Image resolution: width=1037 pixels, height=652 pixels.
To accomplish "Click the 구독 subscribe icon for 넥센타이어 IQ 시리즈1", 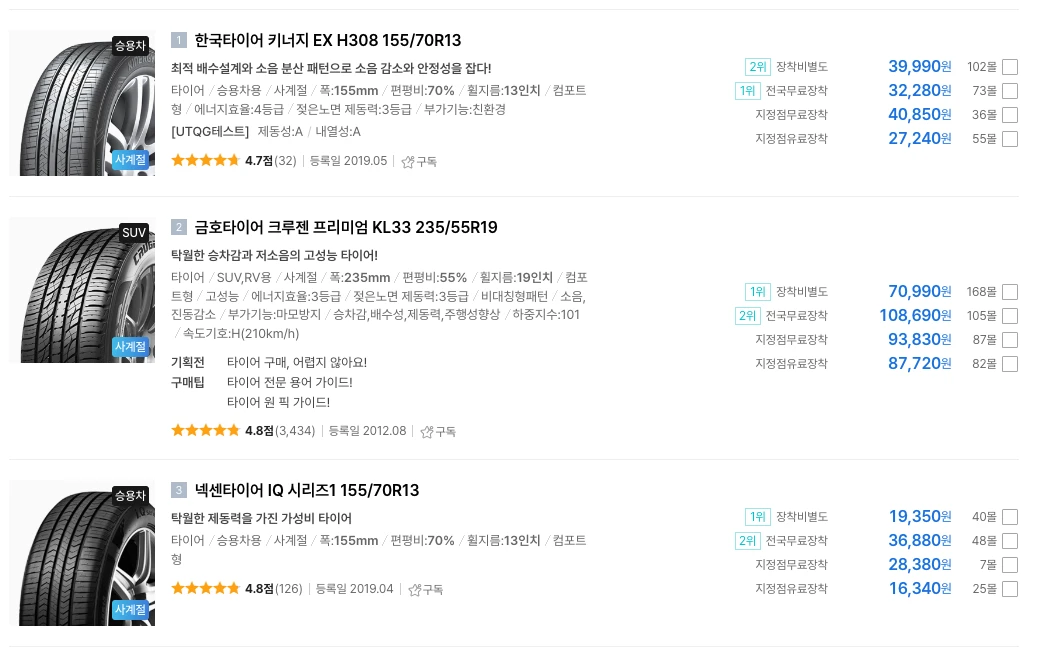I will pyautogui.click(x=426, y=589).
